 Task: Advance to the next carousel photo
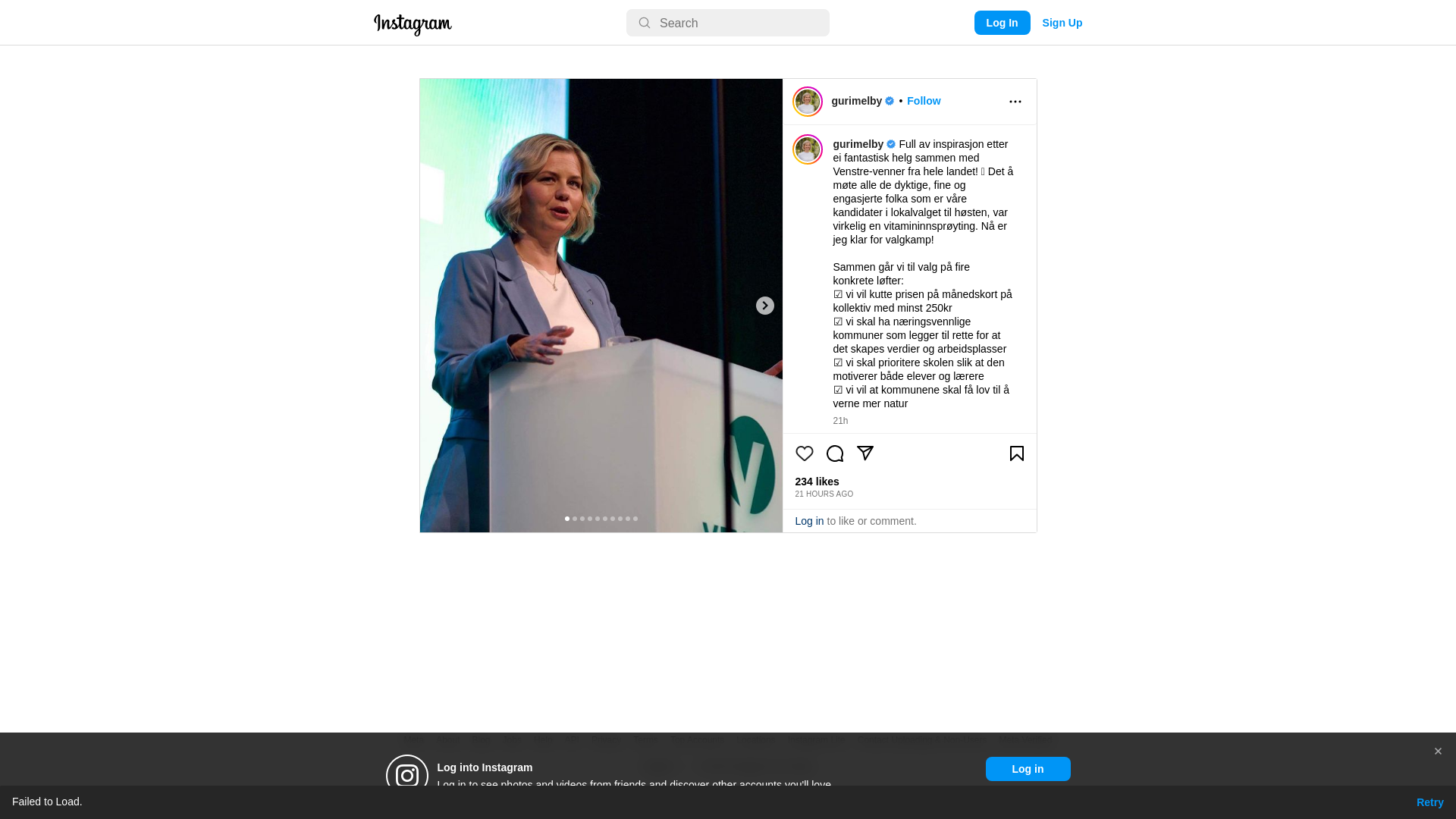(x=765, y=306)
